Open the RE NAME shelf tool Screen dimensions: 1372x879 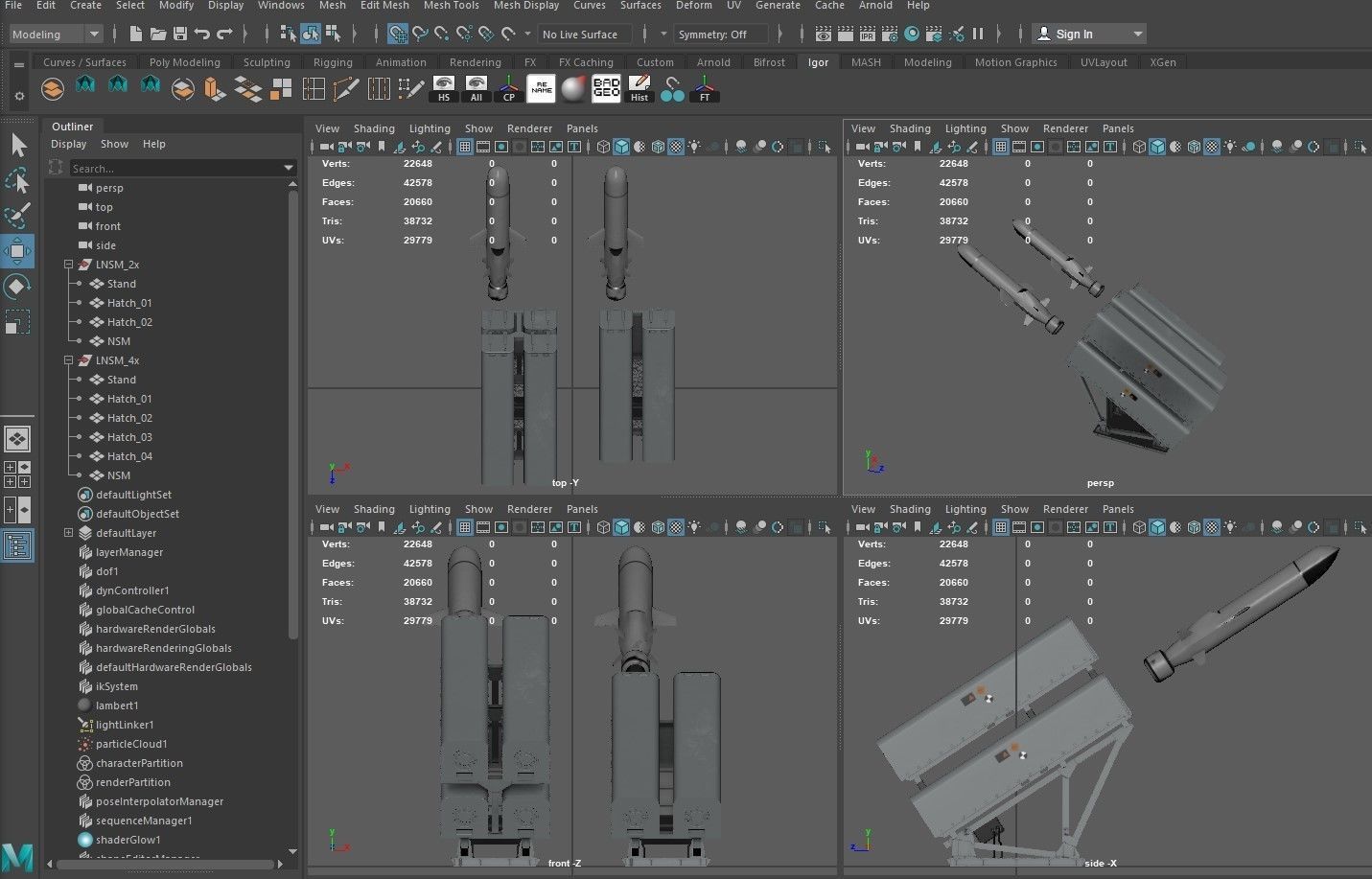(x=542, y=89)
